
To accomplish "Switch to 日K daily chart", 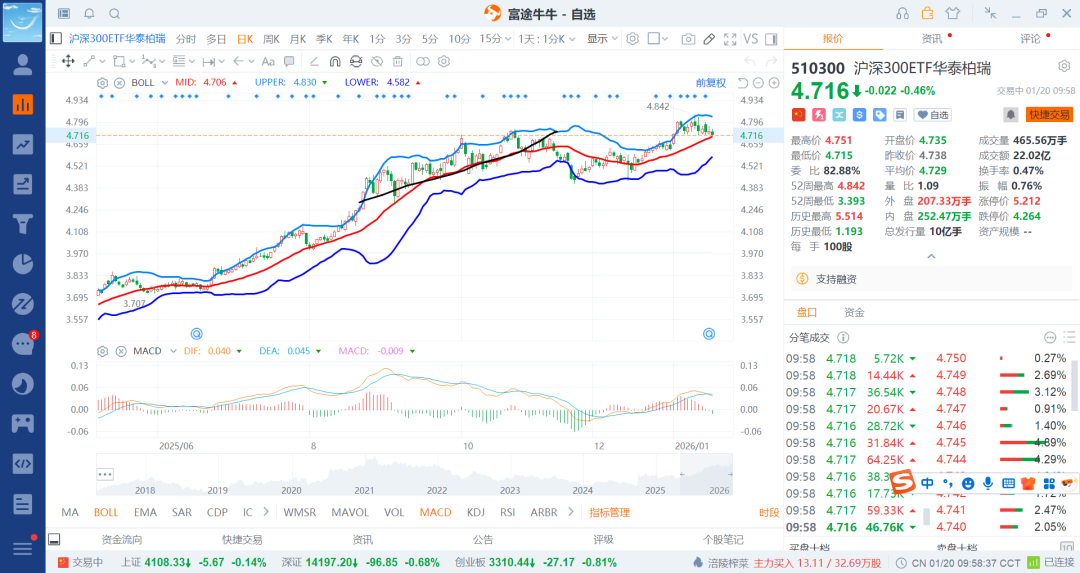I will 245,39.
